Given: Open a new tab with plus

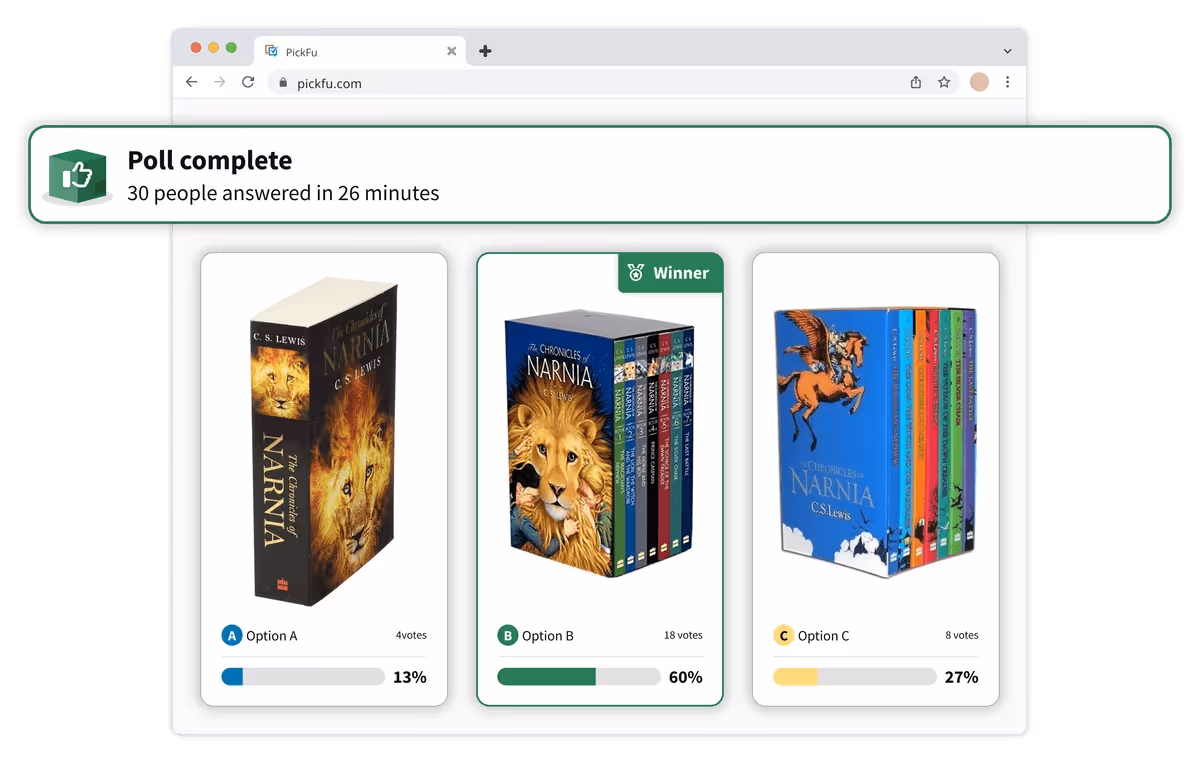Looking at the screenshot, I should tap(485, 51).
